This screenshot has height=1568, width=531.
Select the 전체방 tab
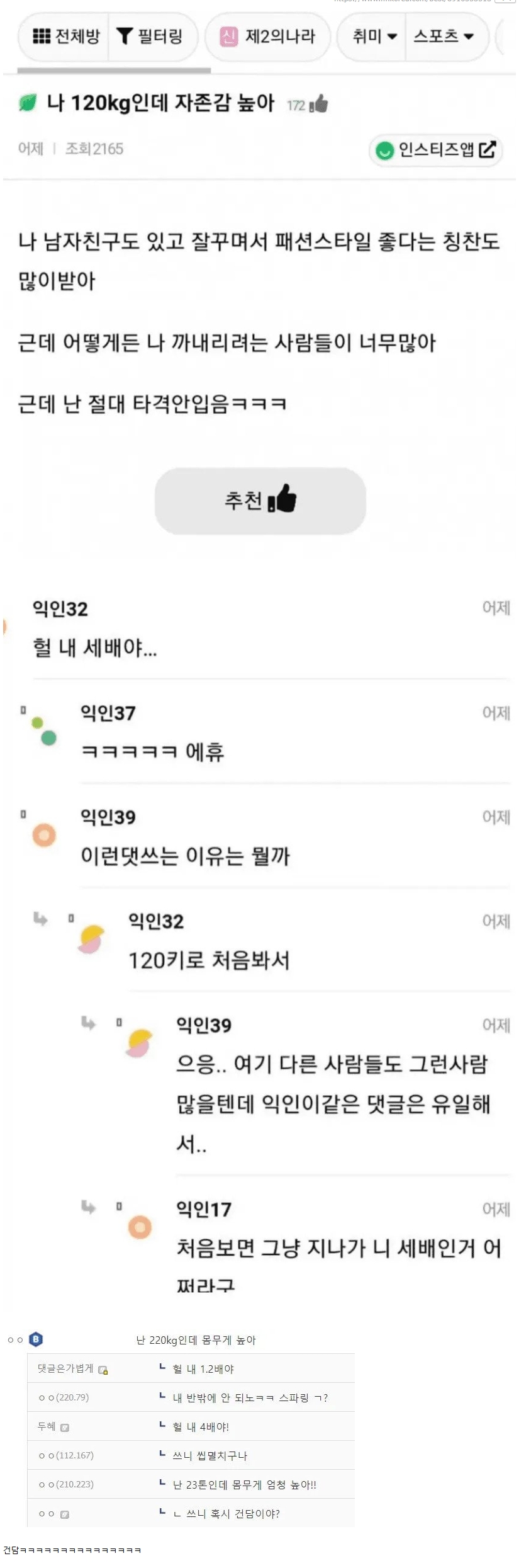coord(66,37)
